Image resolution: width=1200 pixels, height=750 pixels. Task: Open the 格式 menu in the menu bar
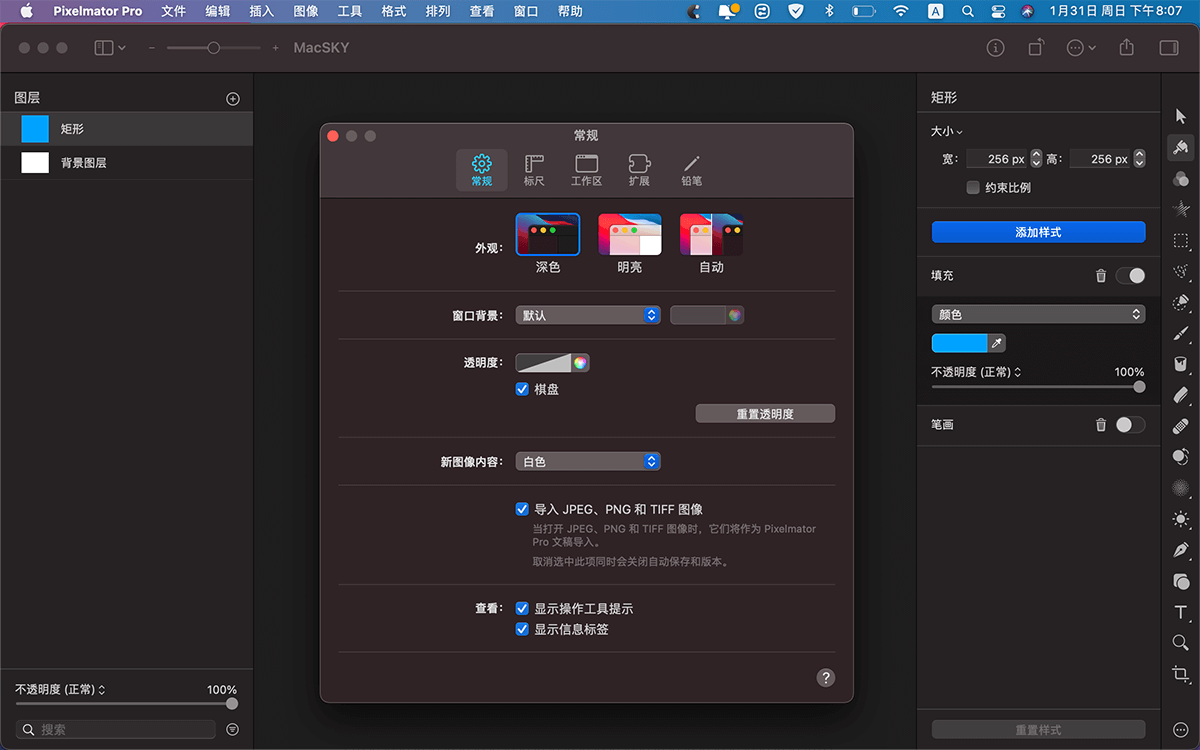(x=394, y=11)
